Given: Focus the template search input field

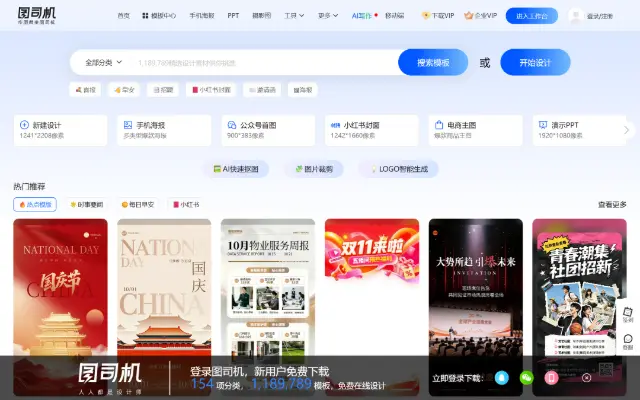Looking at the screenshot, I should [263, 63].
